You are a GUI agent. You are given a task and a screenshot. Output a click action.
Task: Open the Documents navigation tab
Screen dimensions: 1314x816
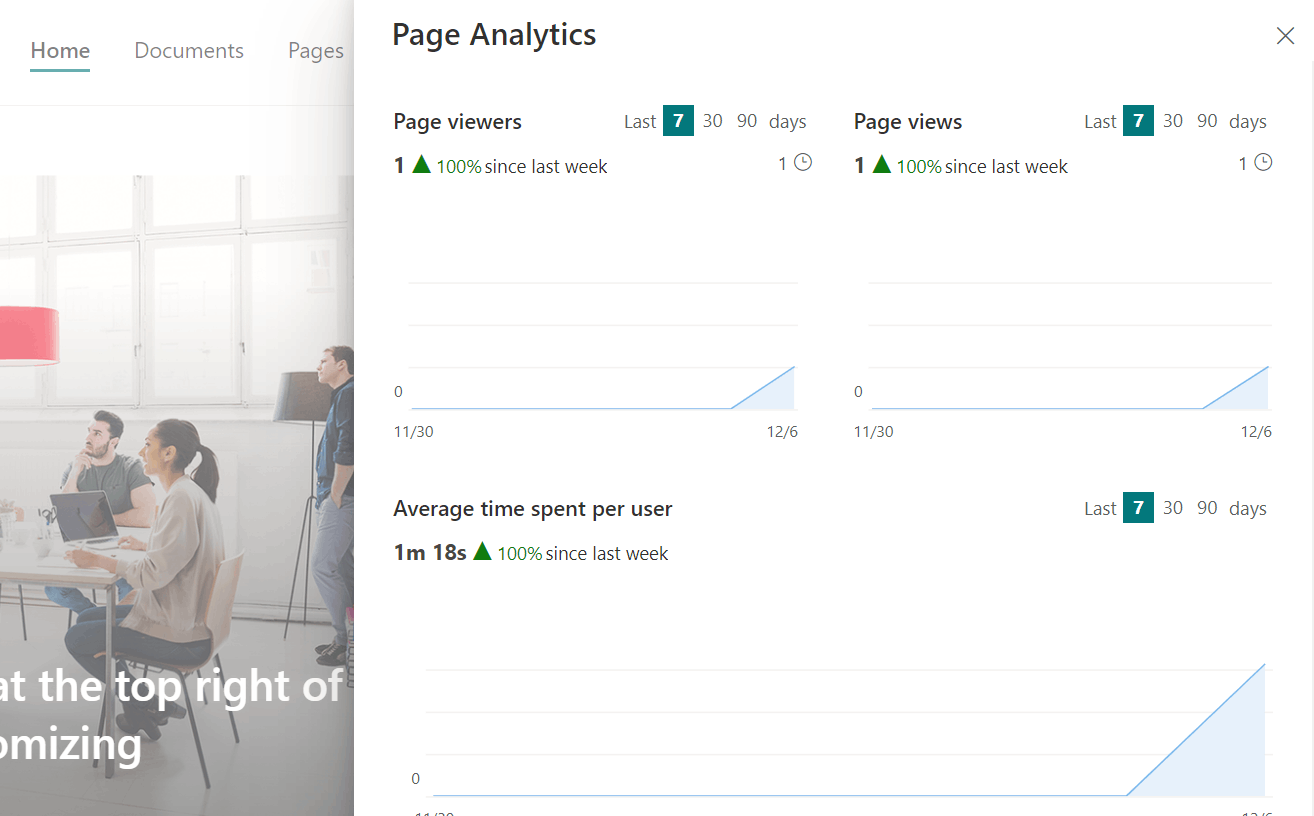tap(189, 51)
